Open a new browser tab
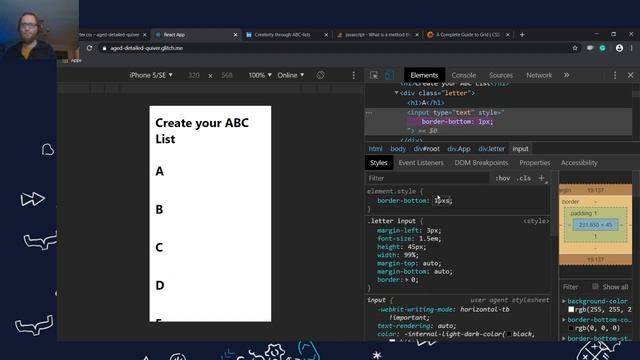The height and width of the screenshot is (360, 640). point(522,35)
